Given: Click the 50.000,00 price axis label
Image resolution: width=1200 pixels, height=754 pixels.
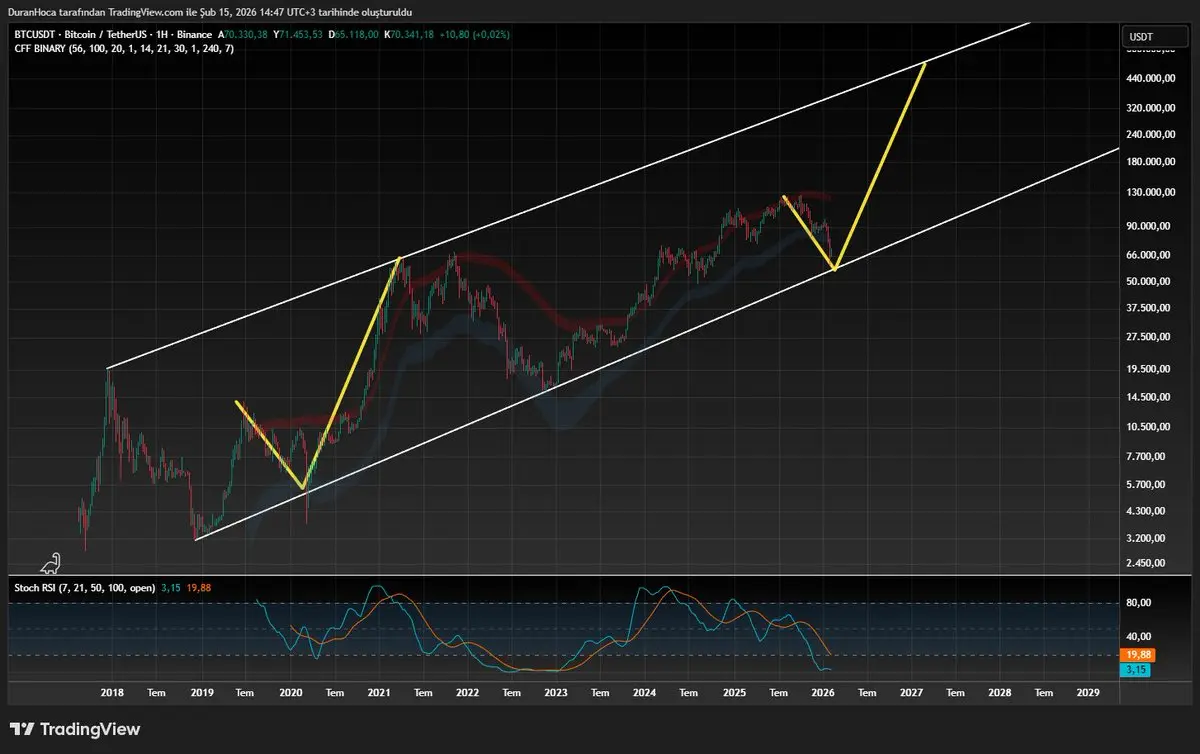Looking at the screenshot, I should click(x=1150, y=281).
